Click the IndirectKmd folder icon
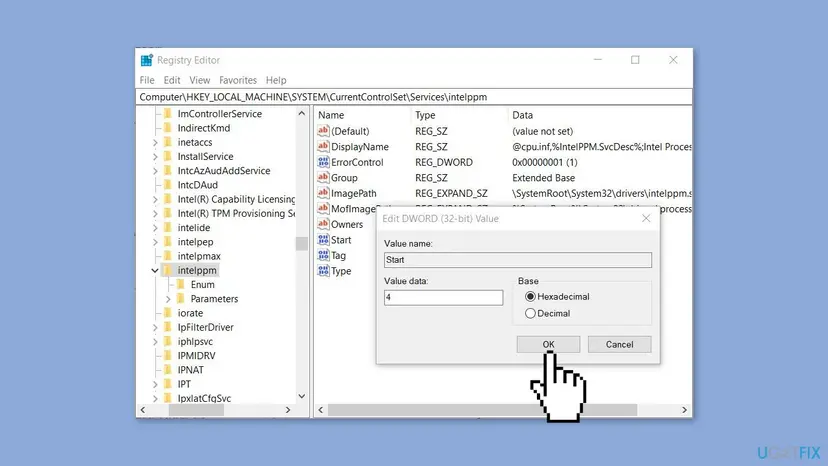Viewport: 828px width, 466px height. (168, 128)
